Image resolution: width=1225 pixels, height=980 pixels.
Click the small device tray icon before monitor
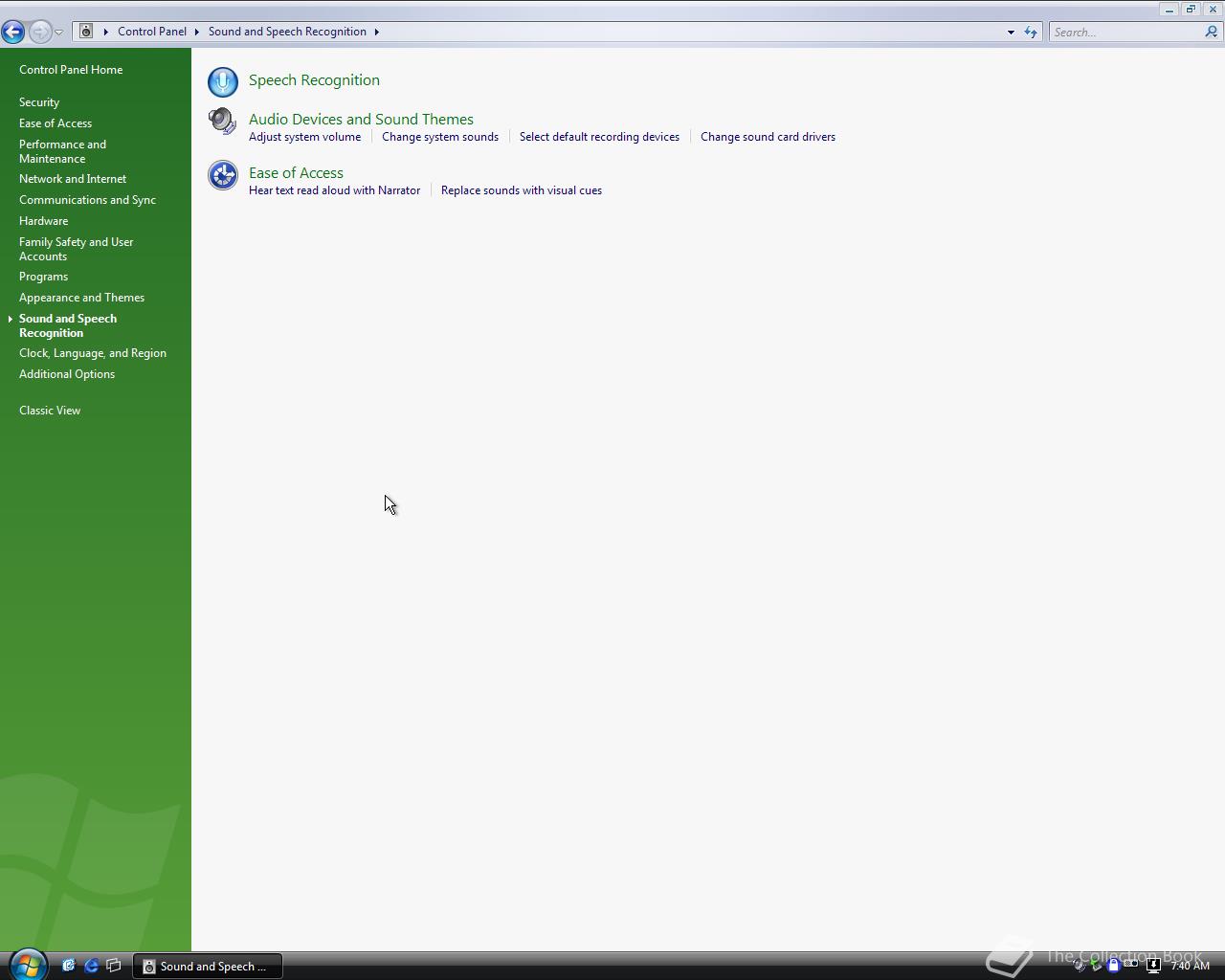click(1131, 965)
